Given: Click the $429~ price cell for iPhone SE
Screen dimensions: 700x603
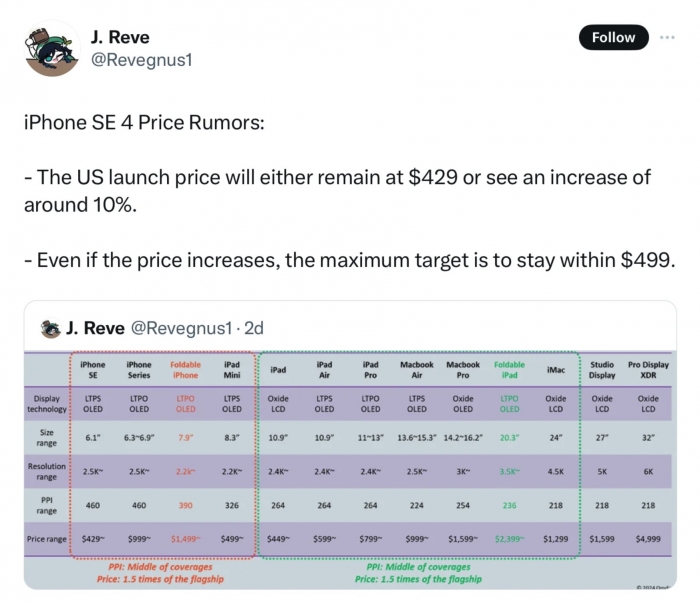Looking at the screenshot, I should point(92,538).
